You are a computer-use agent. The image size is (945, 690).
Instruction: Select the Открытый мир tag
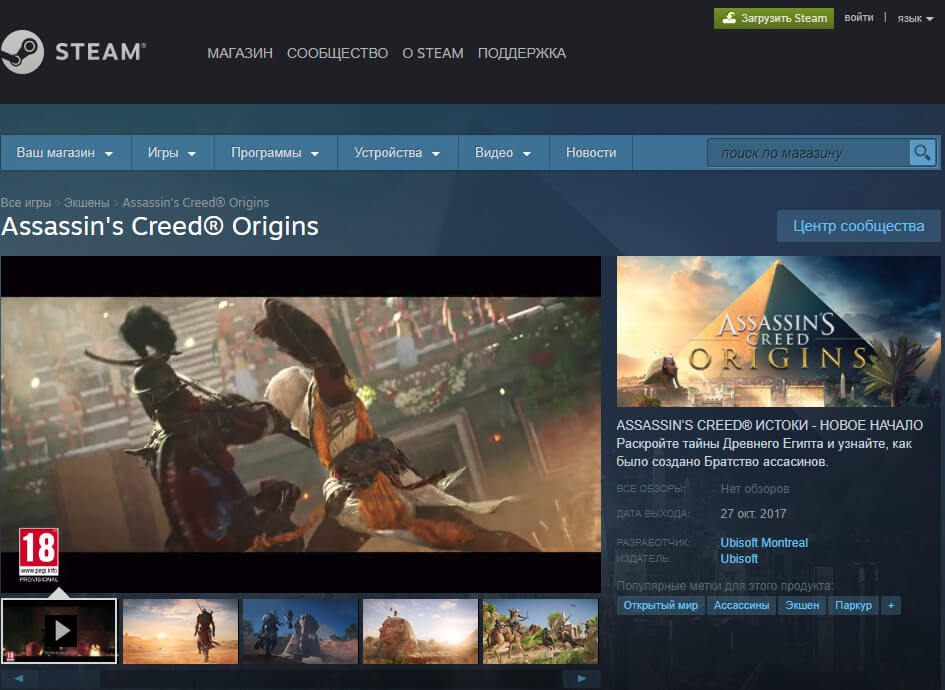tap(661, 605)
